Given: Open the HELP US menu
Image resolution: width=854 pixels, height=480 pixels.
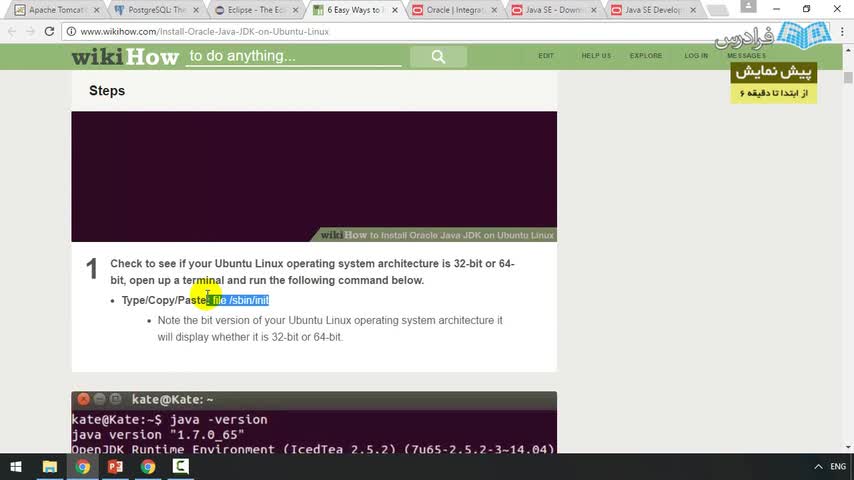Looking at the screenshot, I should click(x=596, y=56).
